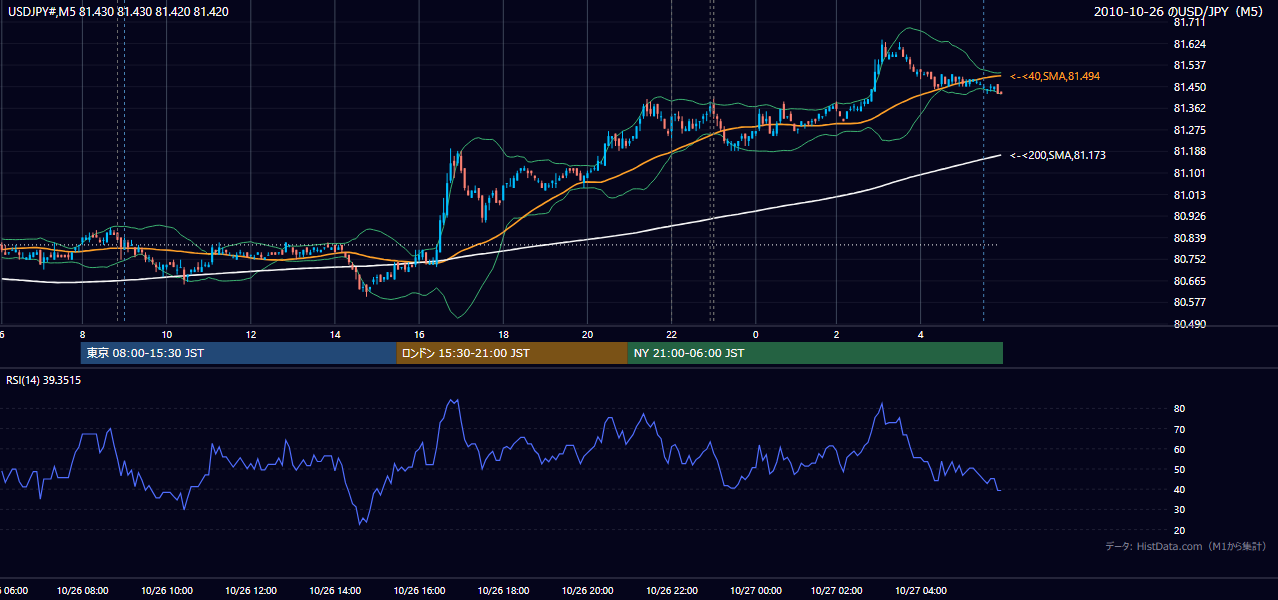Click bottom date label 10/26 14:00
The width and height of the screenshot is (1278, 600).
click(335, 590)
